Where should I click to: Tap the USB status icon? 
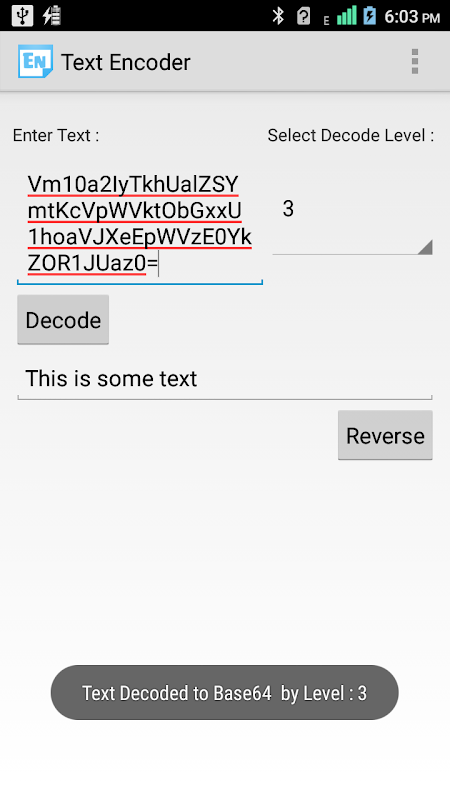[22, 16]
